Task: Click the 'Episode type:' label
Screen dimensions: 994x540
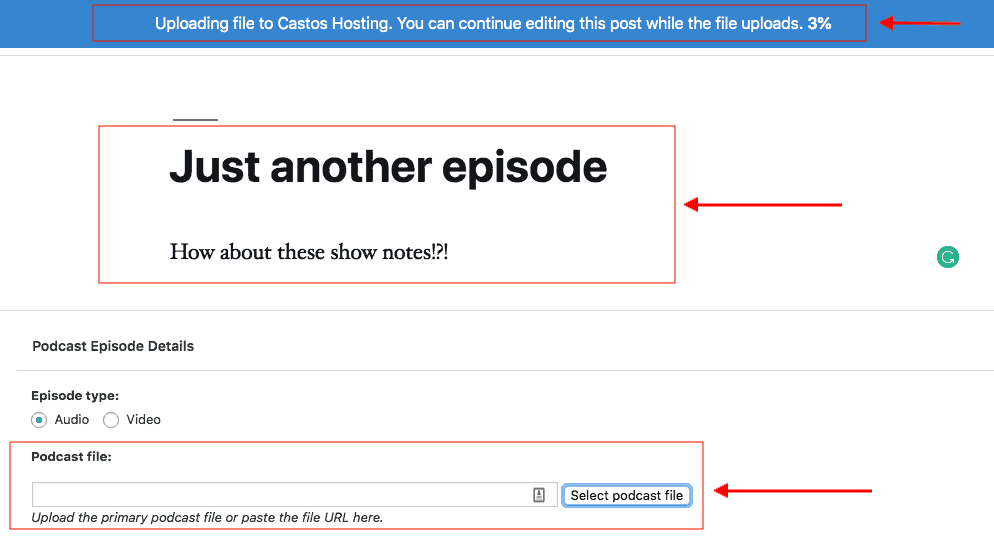Action: click(x=75, y=395)
